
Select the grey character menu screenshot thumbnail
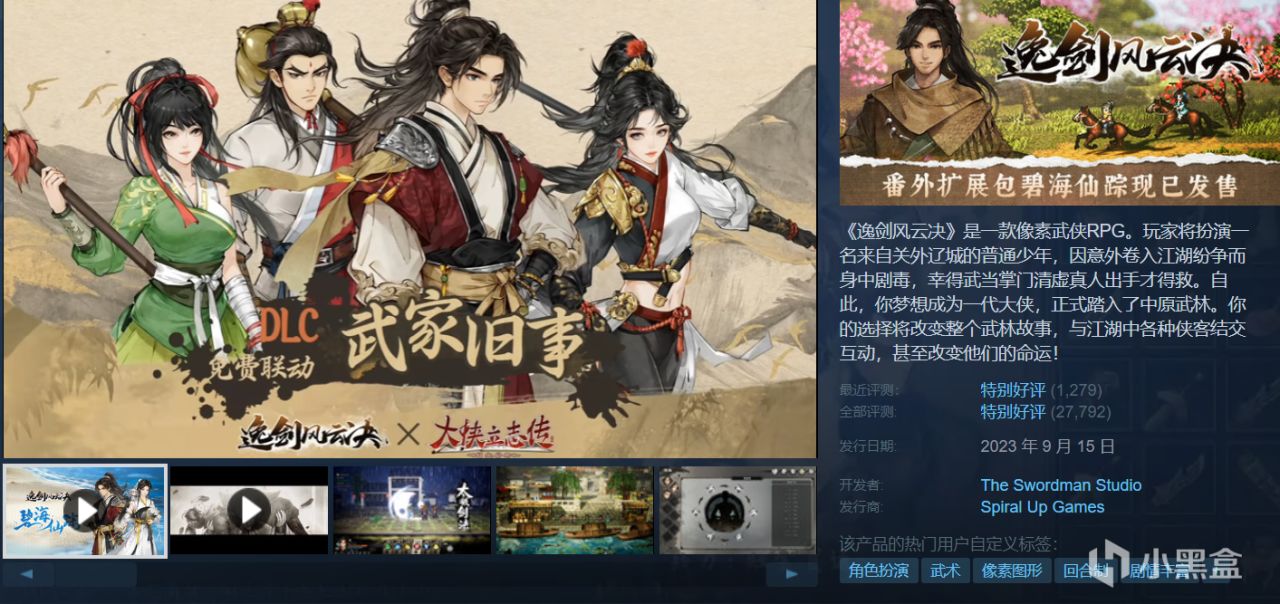click(x=737, y=510)
